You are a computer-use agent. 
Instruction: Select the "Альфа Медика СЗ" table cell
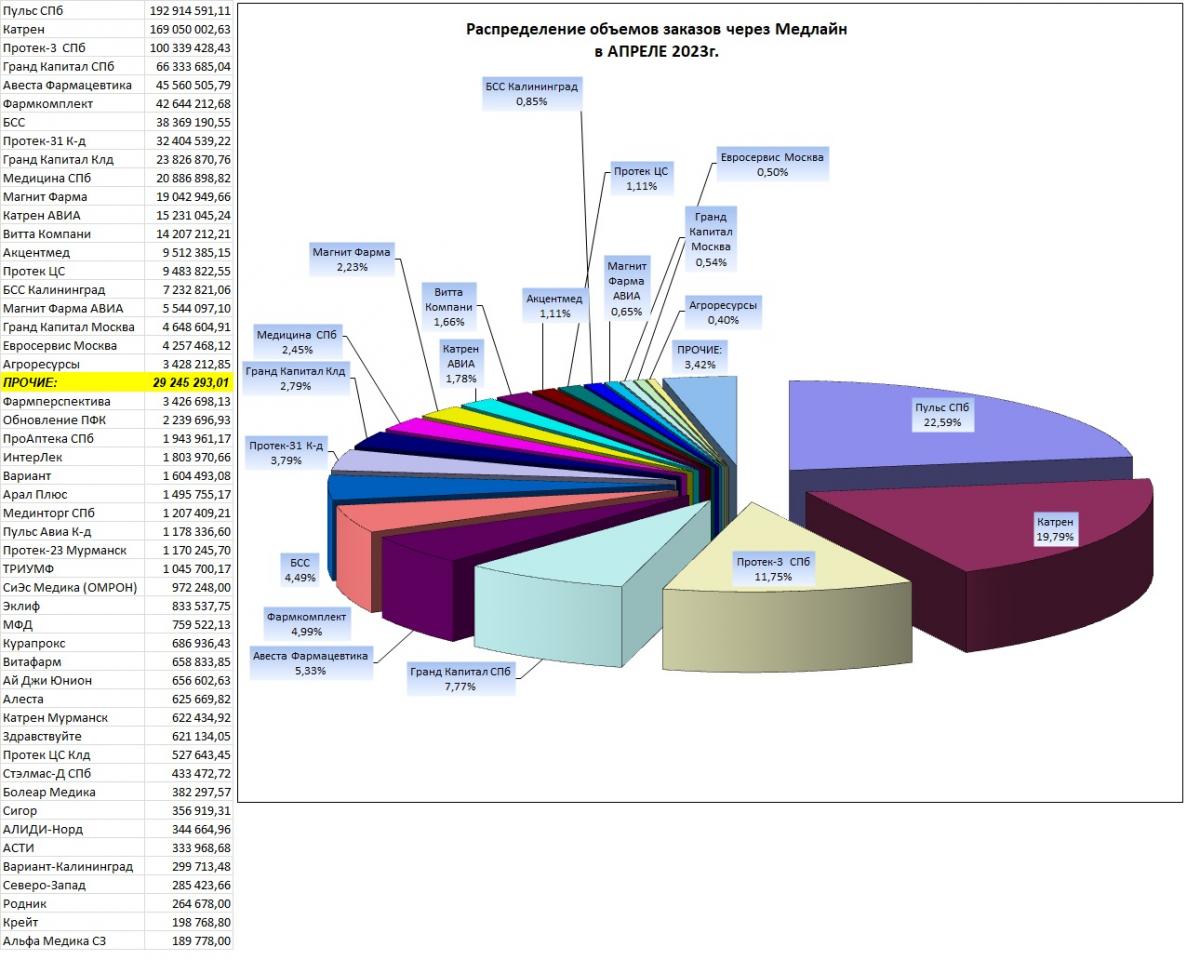[x=72, y=941]
